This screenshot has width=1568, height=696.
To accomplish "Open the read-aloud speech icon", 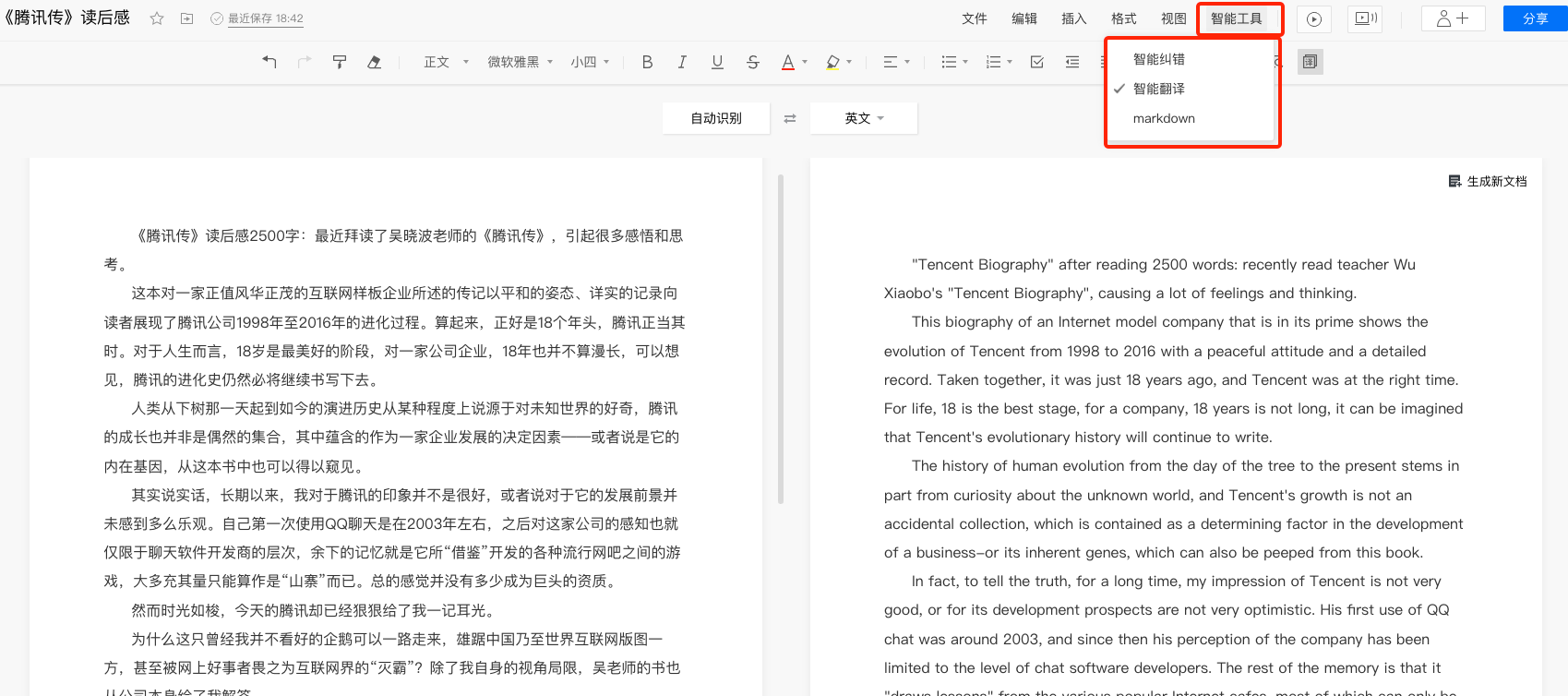I will coord(1365,18).
